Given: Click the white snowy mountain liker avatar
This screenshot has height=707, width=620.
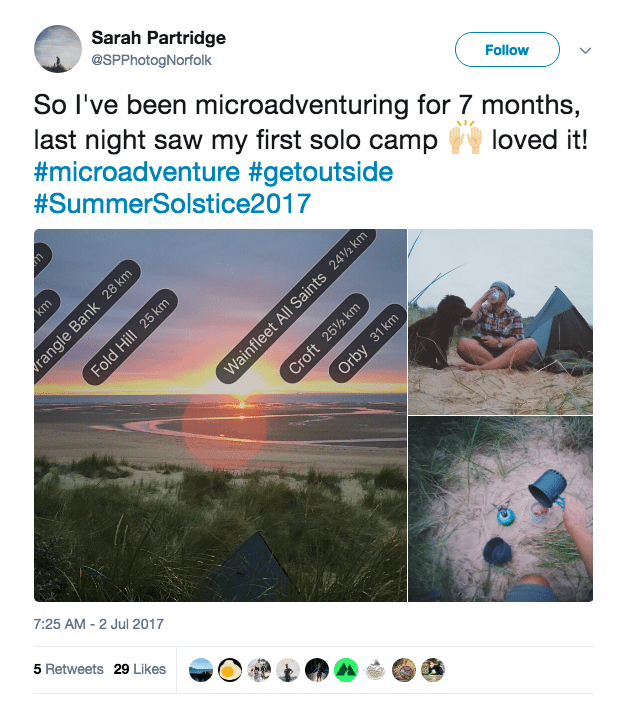Looking at the screenshot, I should (375, 669).
